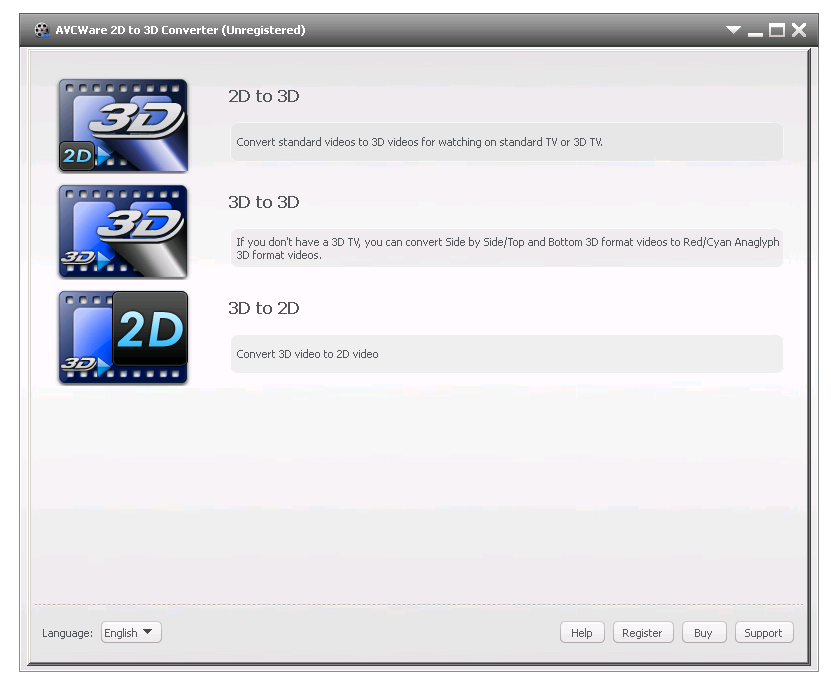831x675 pixels.
Task: Minimize the AVCWare converter window
Action: tap(755, 33)
